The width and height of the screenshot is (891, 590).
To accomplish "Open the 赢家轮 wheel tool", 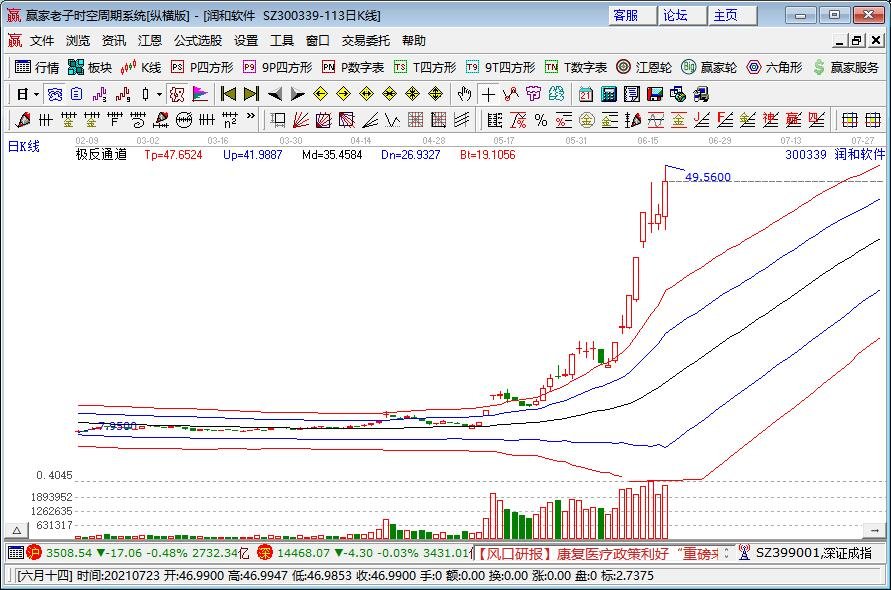I will 709,68.
